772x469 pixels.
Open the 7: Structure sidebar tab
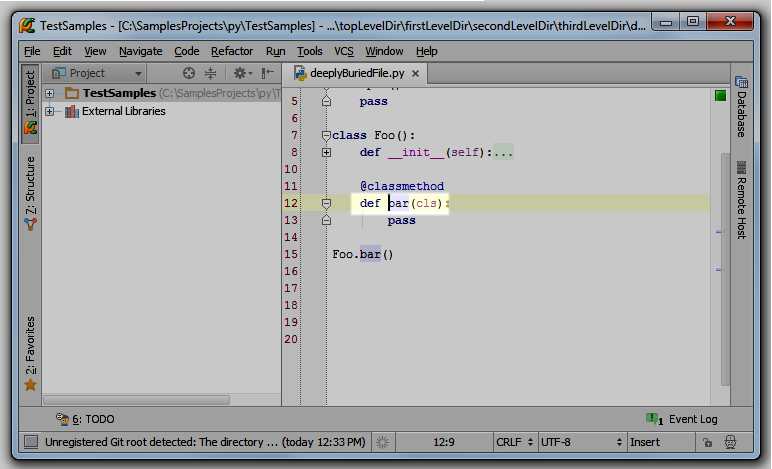click(30, 193)
